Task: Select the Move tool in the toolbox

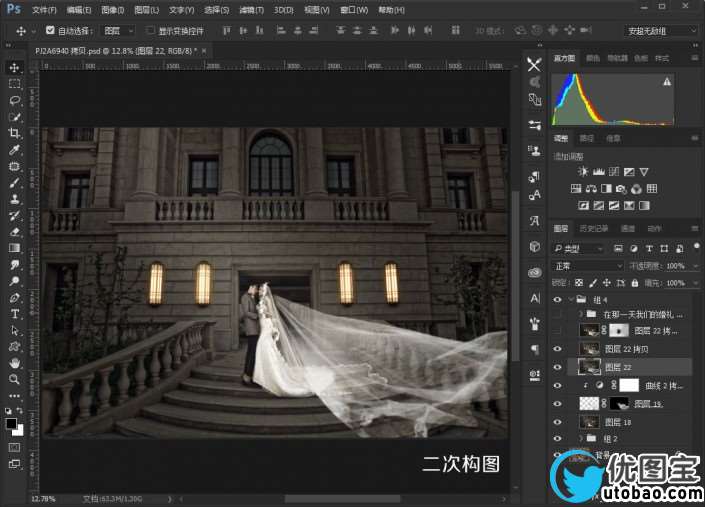Action: click(15, 67)
